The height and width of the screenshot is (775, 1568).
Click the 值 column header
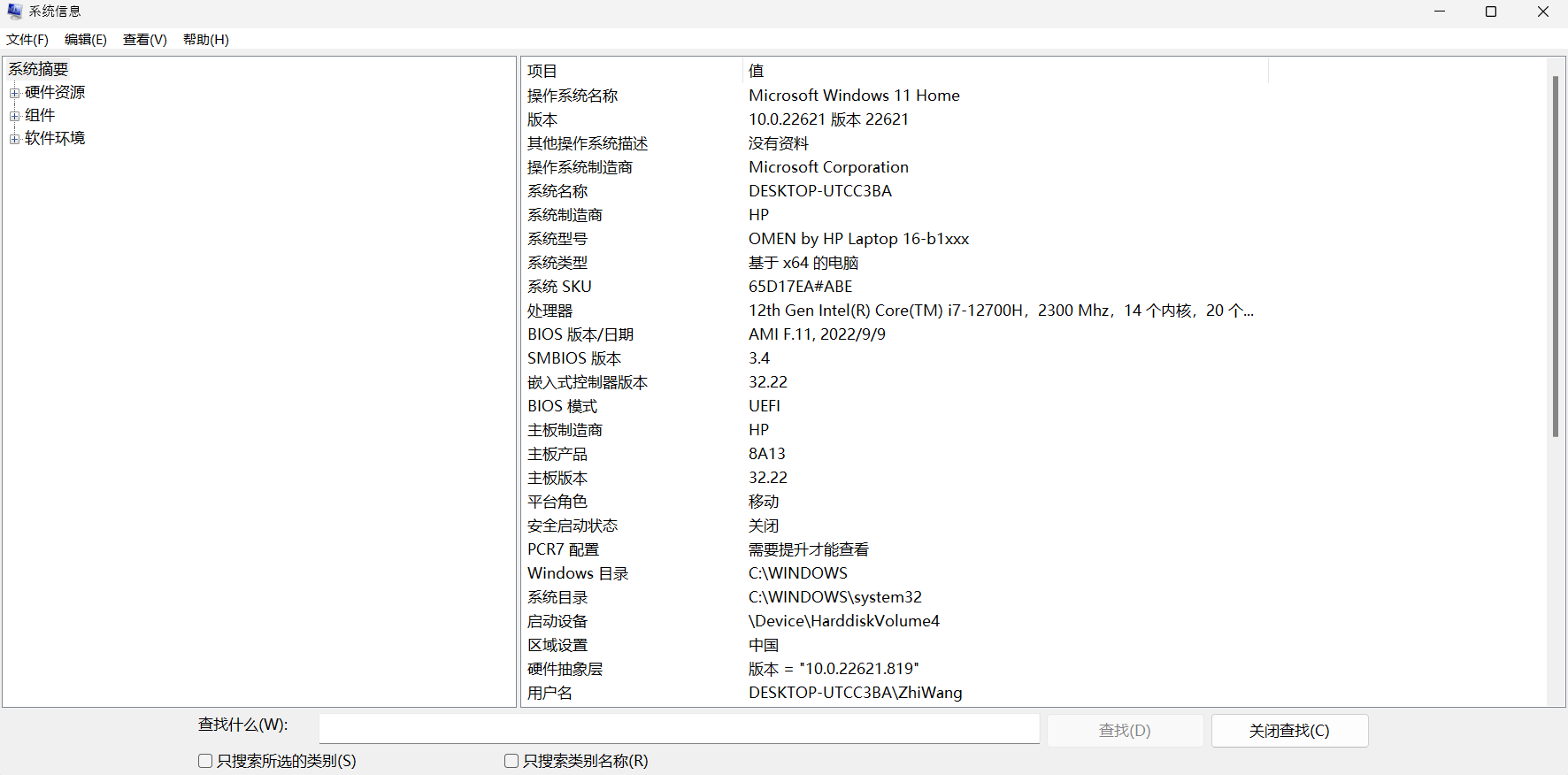point(1005,71)
